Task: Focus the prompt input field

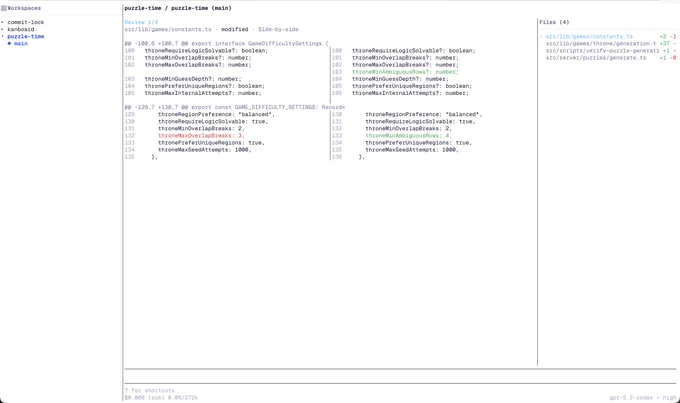Action: pyautogui.click(x=400, y=376)
